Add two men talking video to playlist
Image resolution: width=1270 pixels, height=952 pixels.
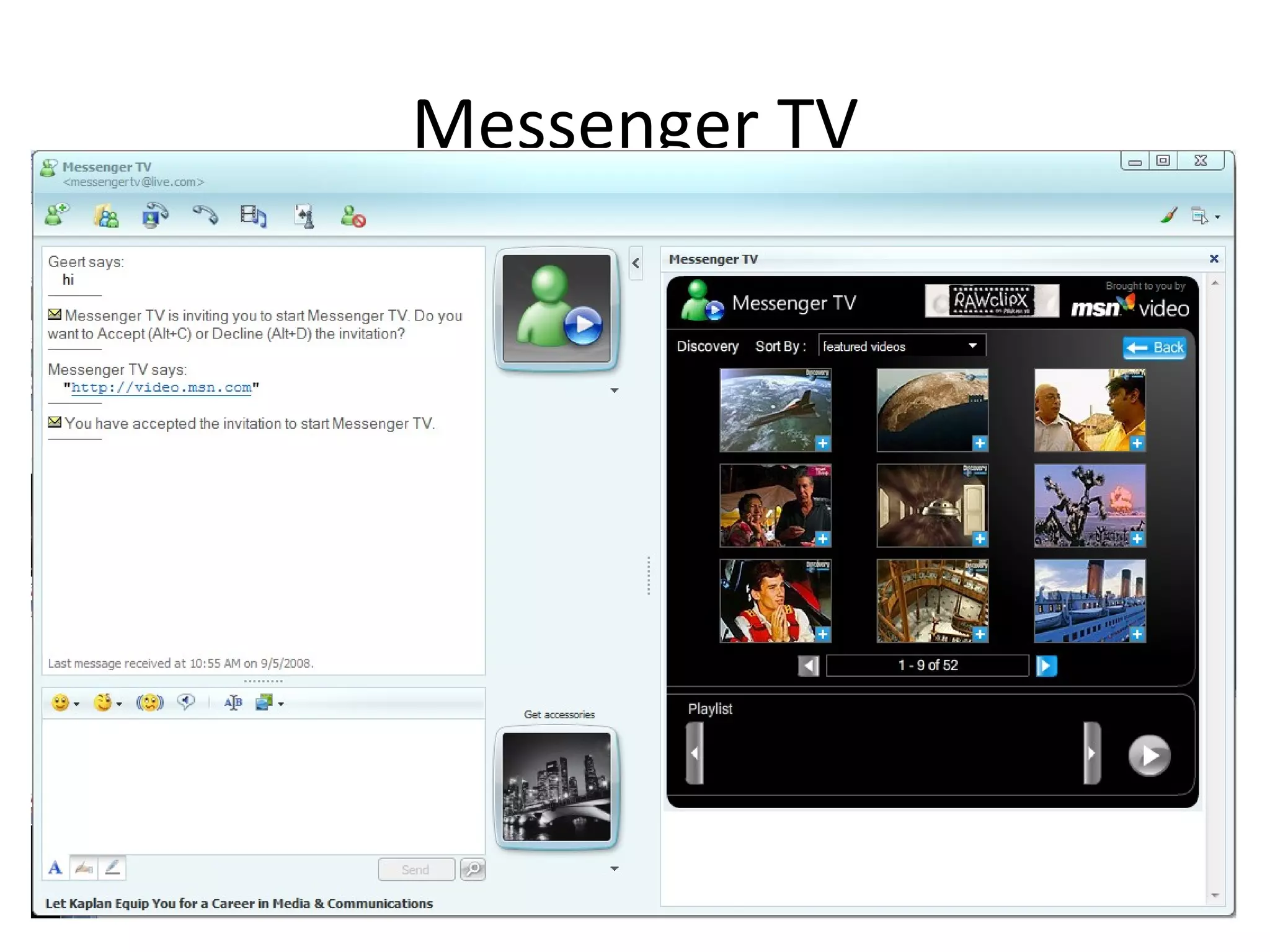[1137, 443]
